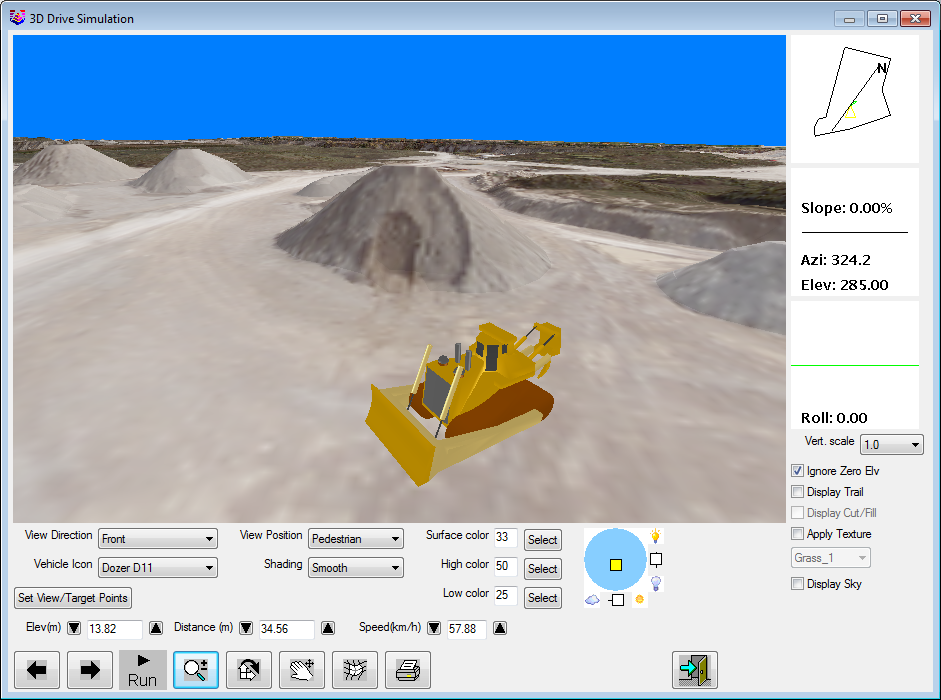Print the 3D view
Image resolution: width=941 pixels, height=700 pixels.
coord(408,669)
